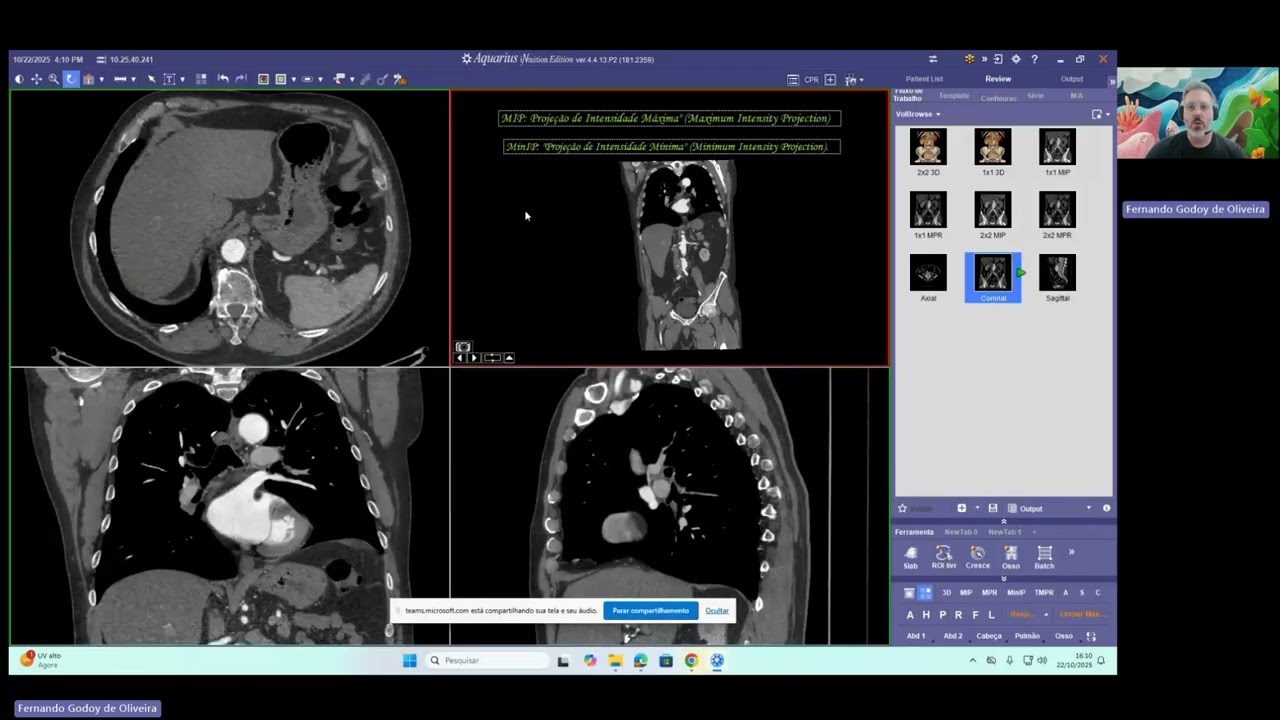Select the 2x2 3D layout thumbnail

click(928, 152)
